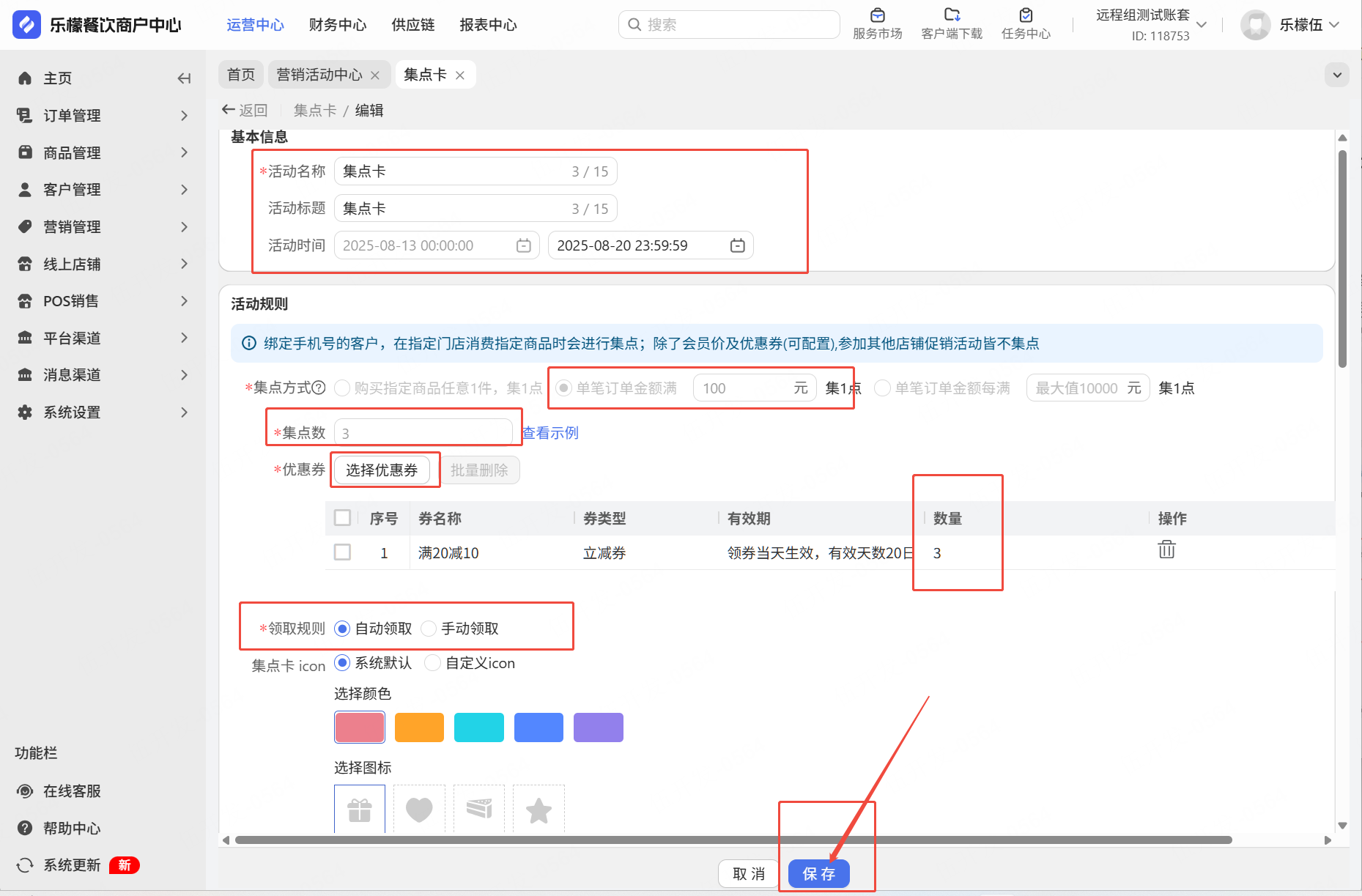Select 系统默认 icon option
The height and width of the screenshot is (896, 1362).
(x=342, y=663)
